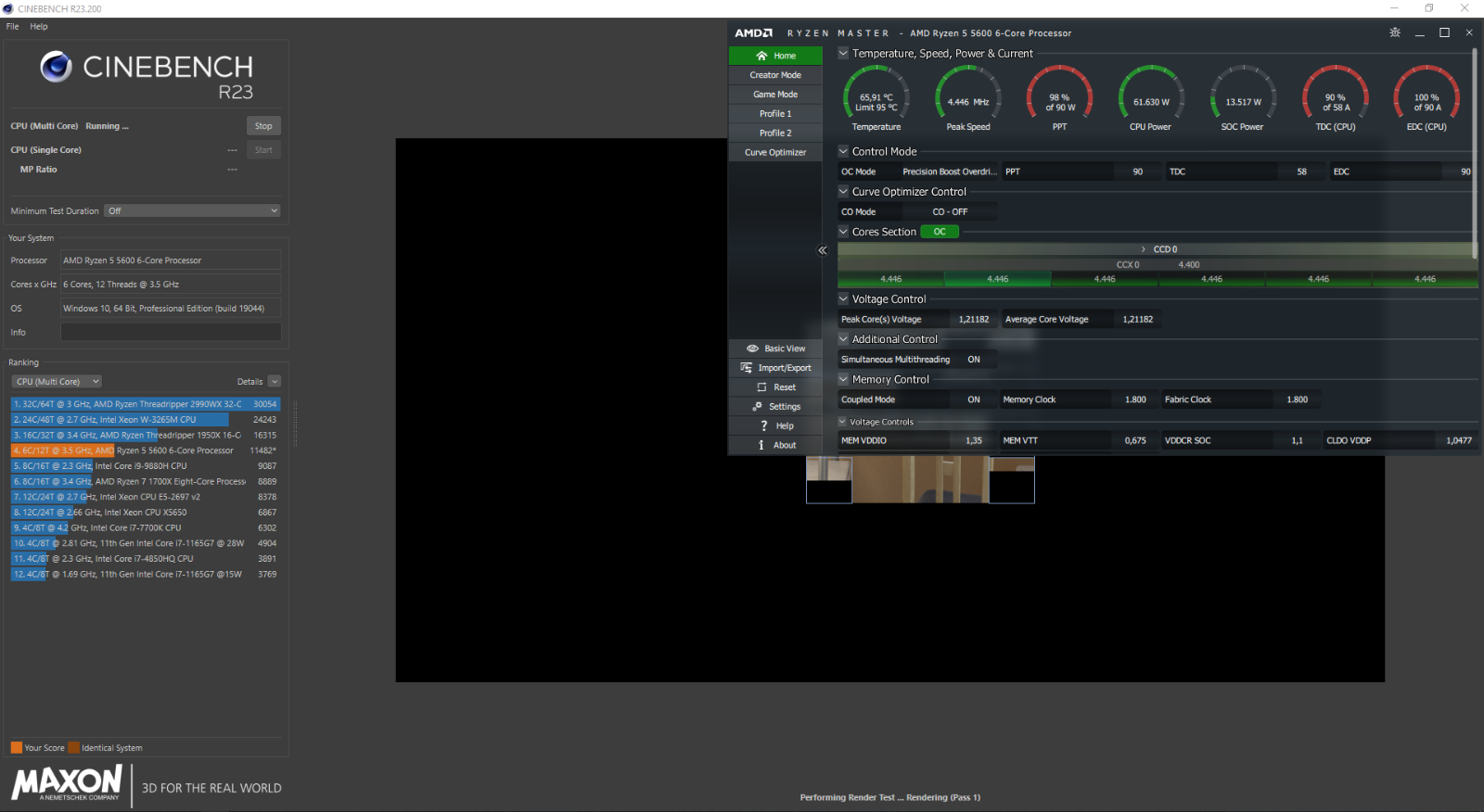Collapse the Voltage Control section
Screen dimensions: 1484x812
point(843,298)
